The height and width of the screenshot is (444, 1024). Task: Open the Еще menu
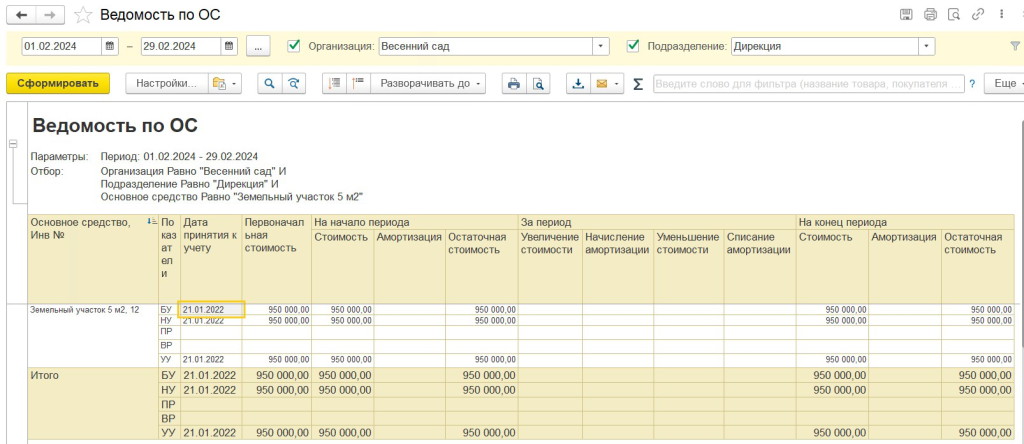pos(1003,84)
